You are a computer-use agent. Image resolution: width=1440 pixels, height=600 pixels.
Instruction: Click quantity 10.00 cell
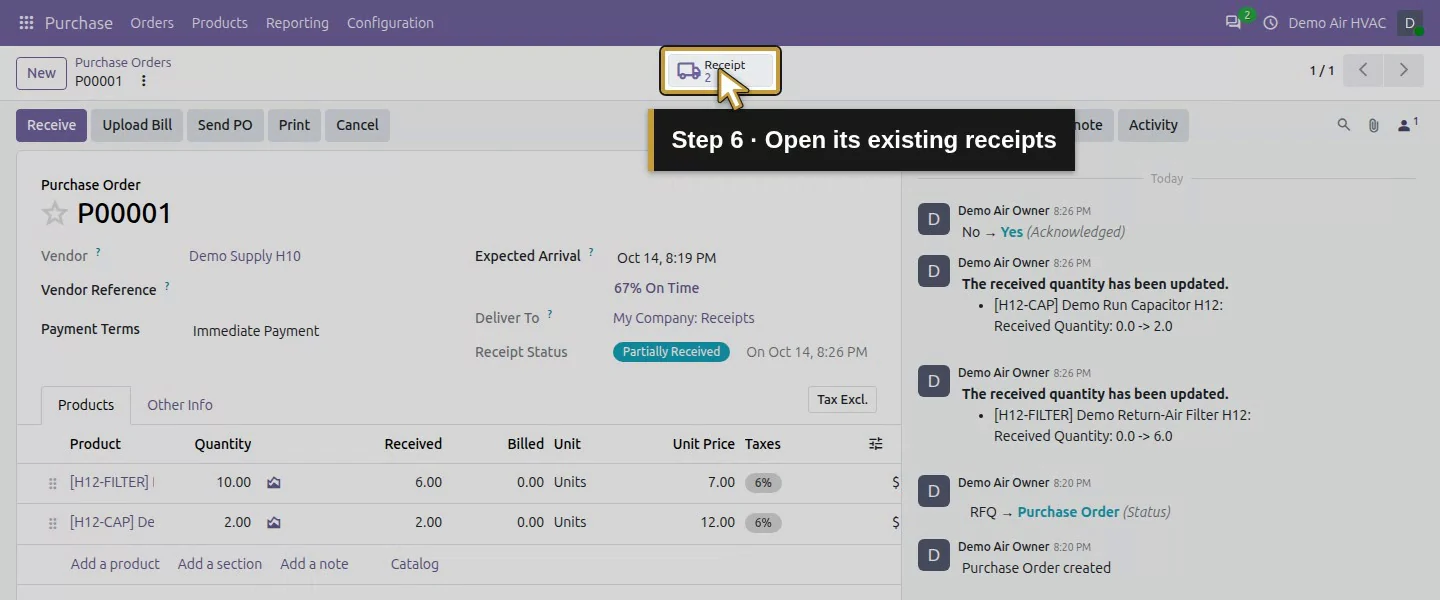(x=234, y=482)
